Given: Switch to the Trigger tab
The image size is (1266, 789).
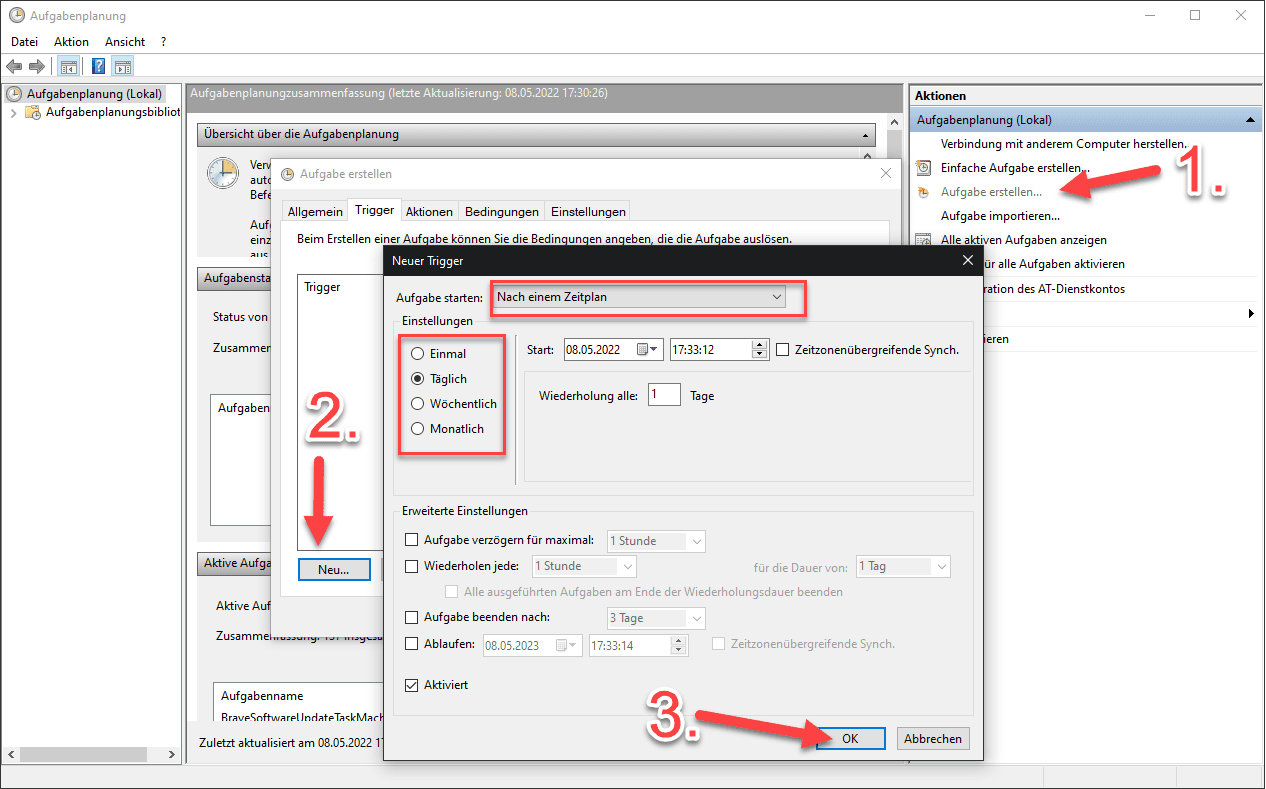Looking at the screenshot, I should click(375, 211).
